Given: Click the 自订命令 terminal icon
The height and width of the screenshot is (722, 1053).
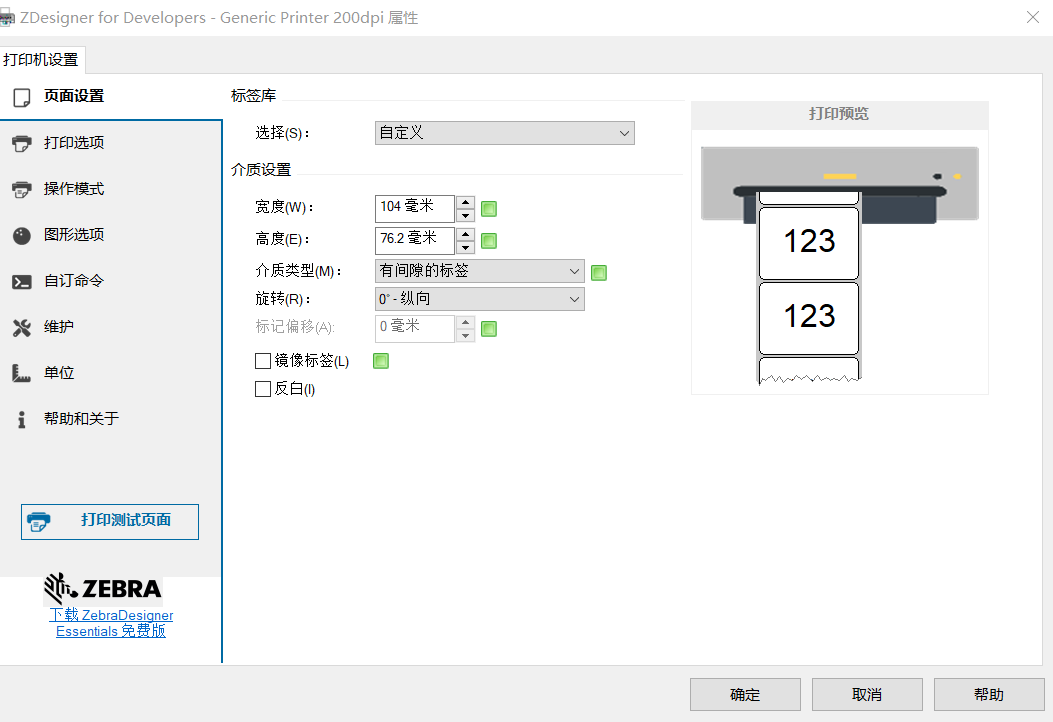Looking at the screenshot, I should point(21,281).
